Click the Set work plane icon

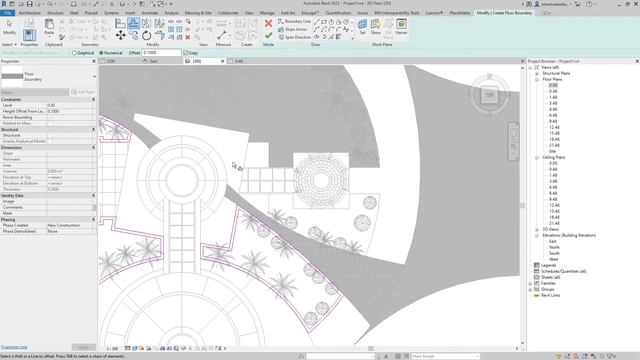pyautogui.click(x=362, y=24)
